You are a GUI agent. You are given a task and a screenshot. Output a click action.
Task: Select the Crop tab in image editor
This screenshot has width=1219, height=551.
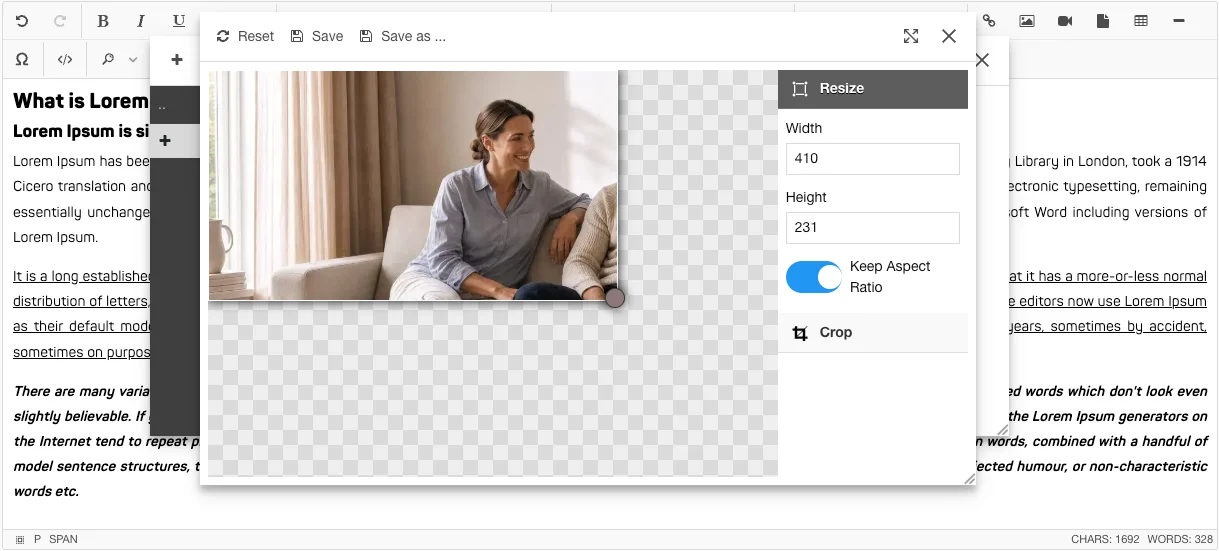coord(873,332)
